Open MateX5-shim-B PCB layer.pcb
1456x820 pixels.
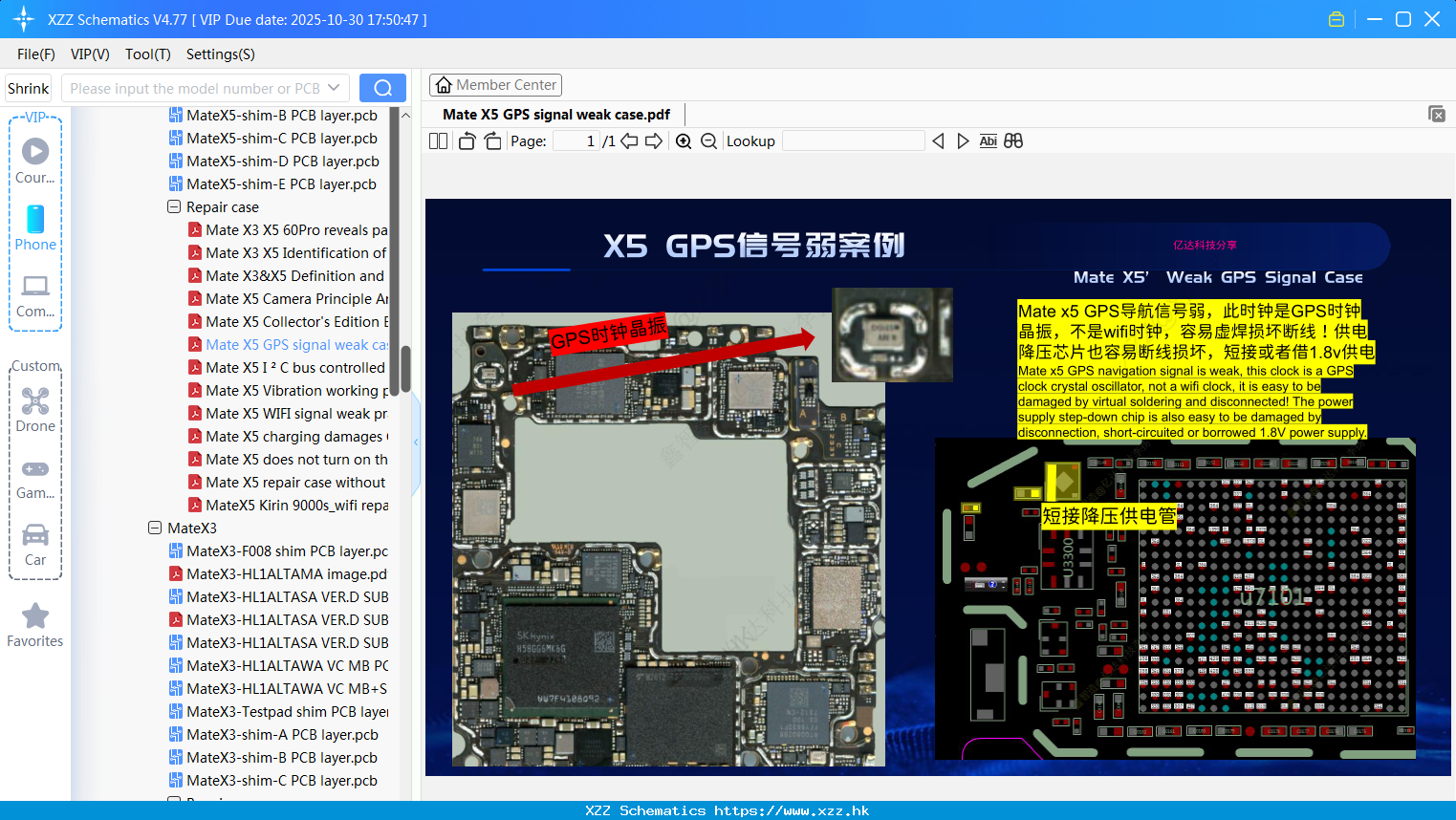(282, 115)
